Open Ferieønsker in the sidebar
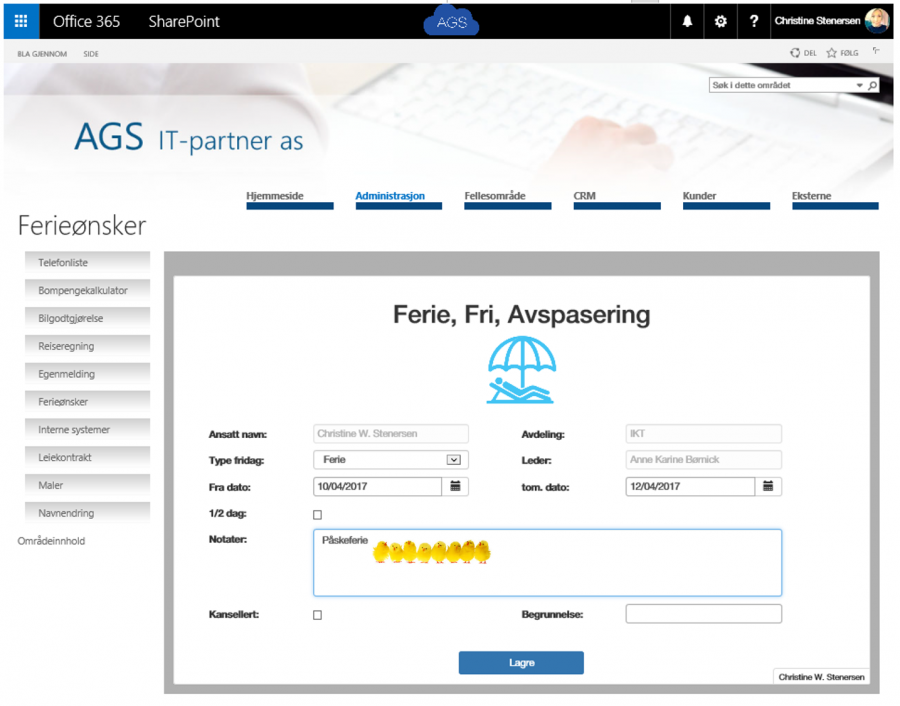Image resolution: width=900 pixels, height=706 pixels. (87, 402)
